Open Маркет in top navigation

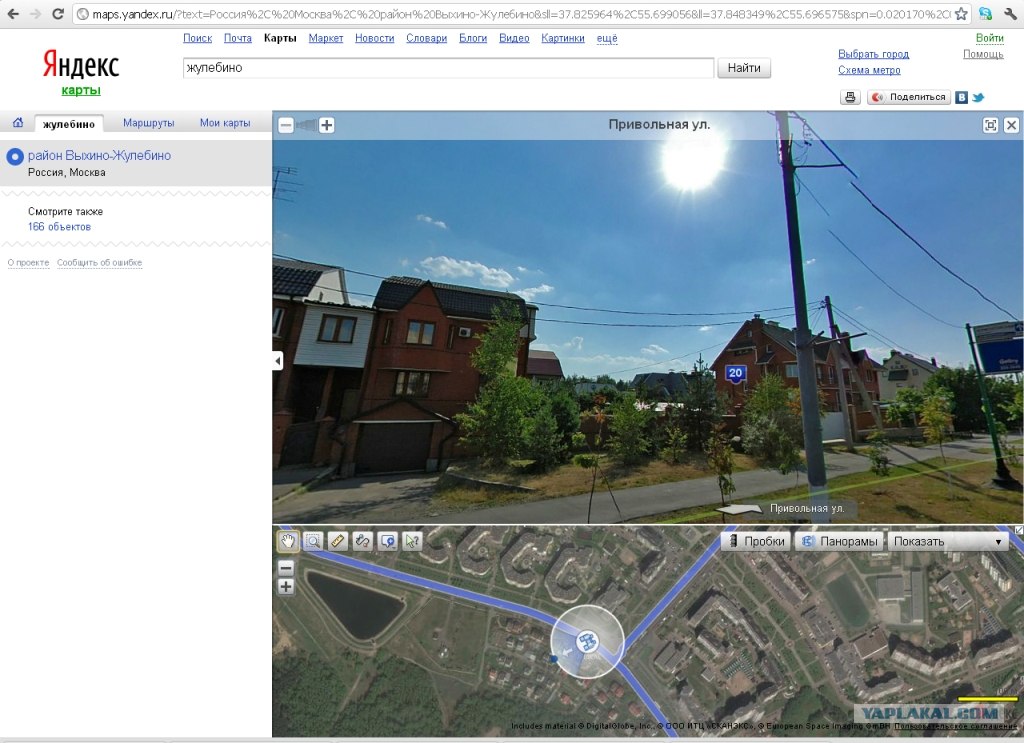[x=326, y=39]
